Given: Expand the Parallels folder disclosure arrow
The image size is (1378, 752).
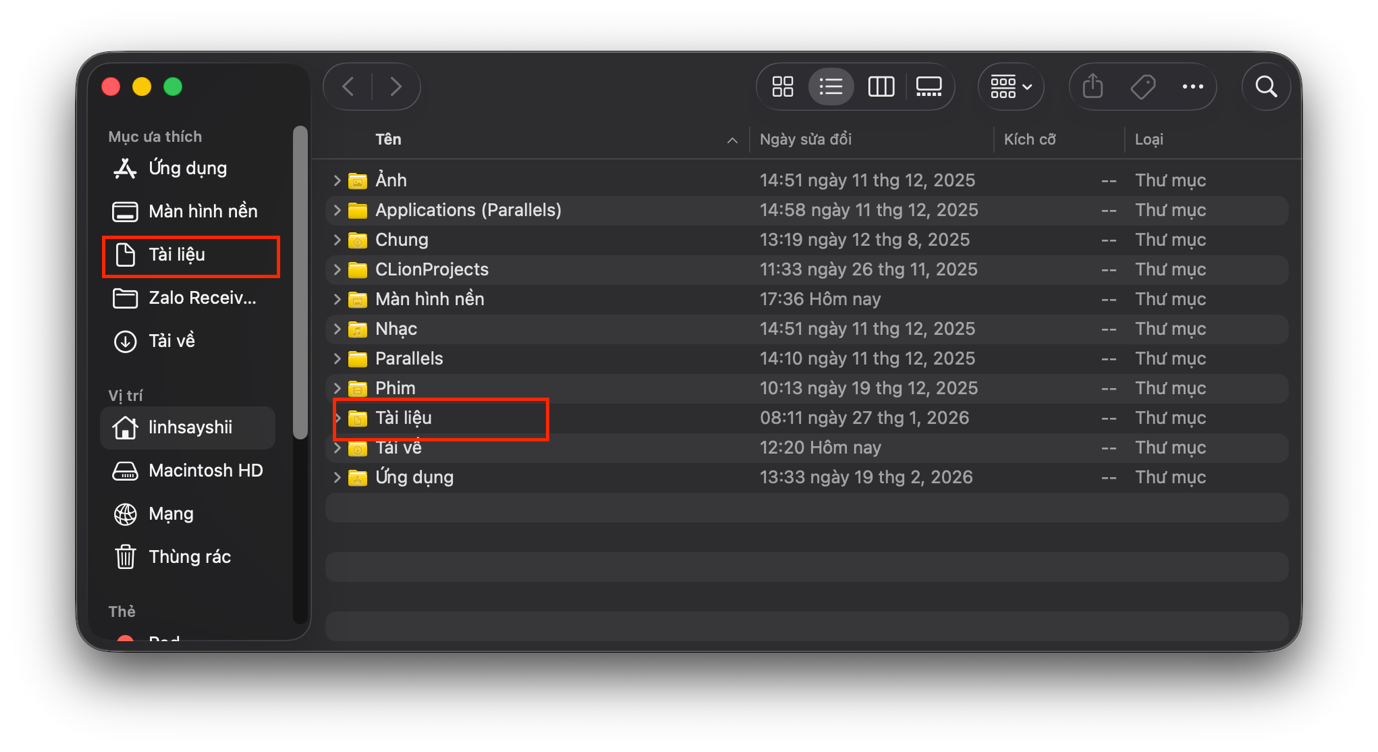Looking at the screenshot, I should coord(337,359).
